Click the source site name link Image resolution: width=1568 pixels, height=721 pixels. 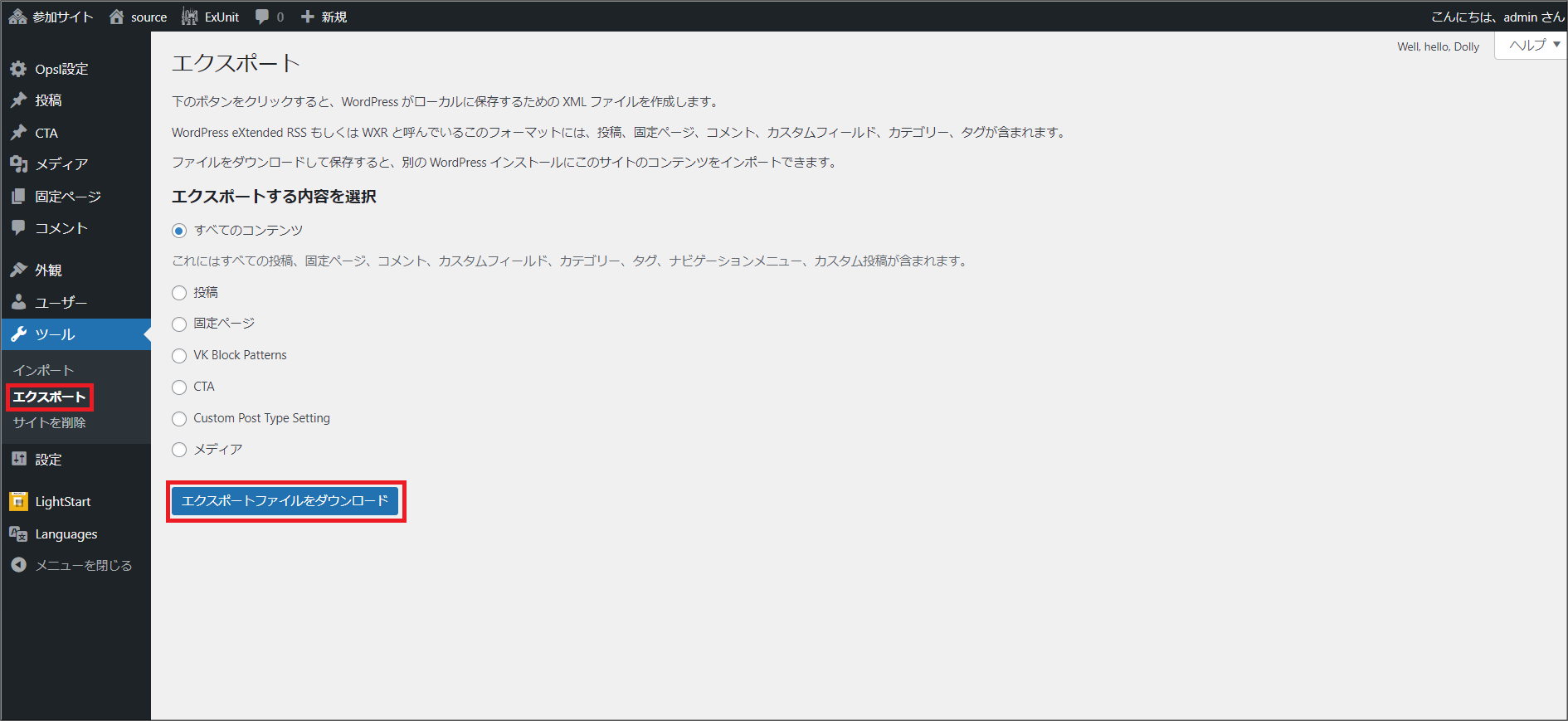[x=149, y=17]
